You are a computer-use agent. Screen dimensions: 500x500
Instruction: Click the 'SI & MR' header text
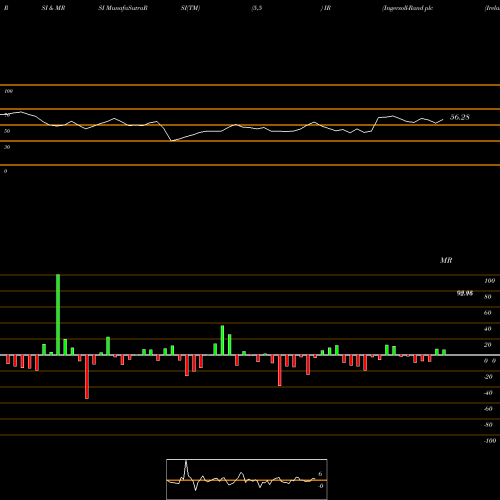(x=53, y=8)
